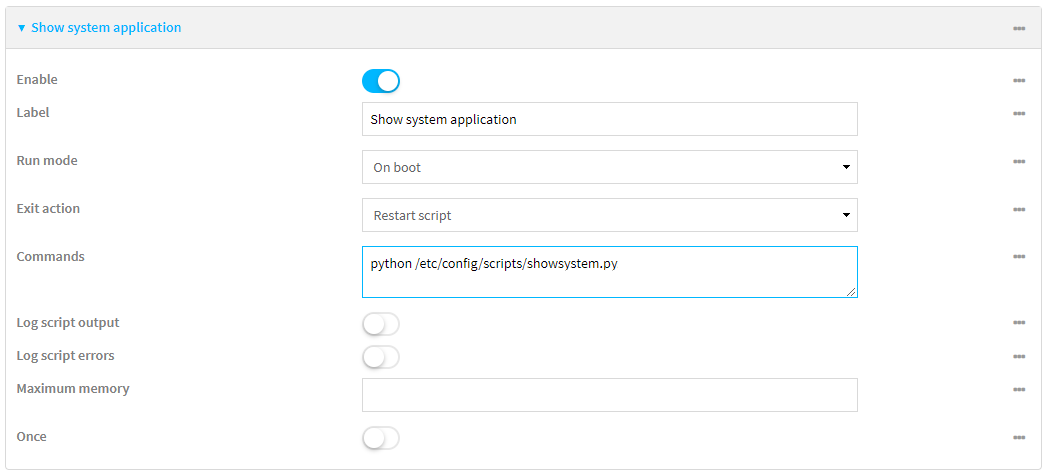Open the ellipsis menu in the section header
This screenshot has width=1046, height=474.
pyautogui.click(x=1019, y=28)
